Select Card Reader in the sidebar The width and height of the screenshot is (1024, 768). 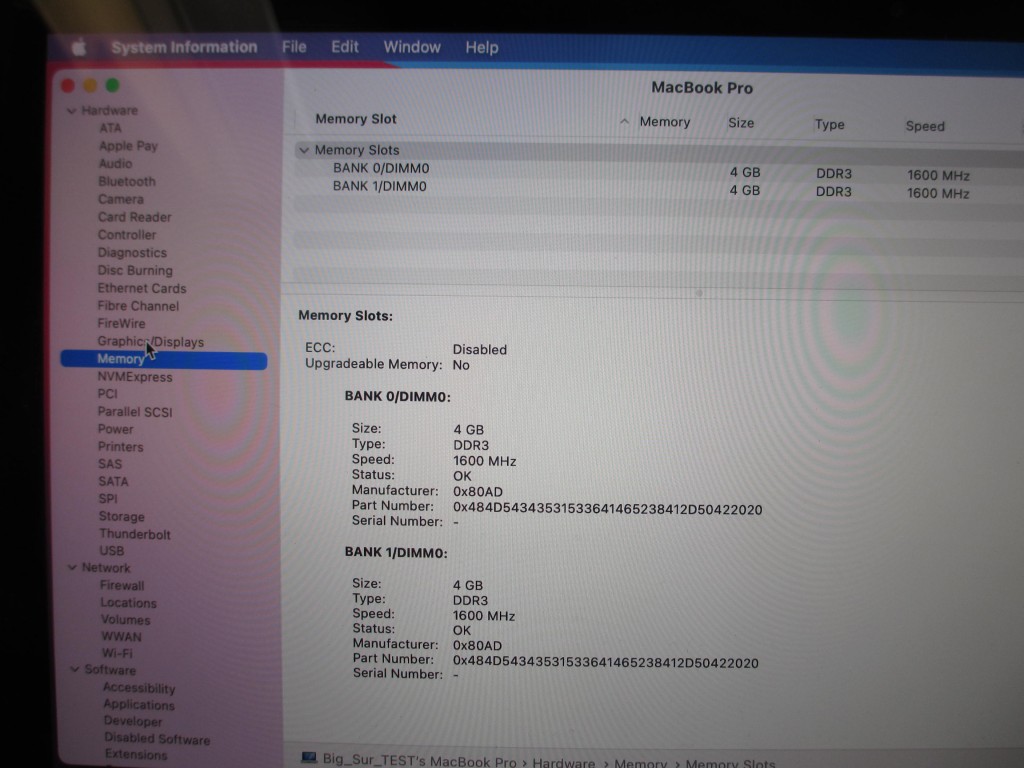pos(135,217)
